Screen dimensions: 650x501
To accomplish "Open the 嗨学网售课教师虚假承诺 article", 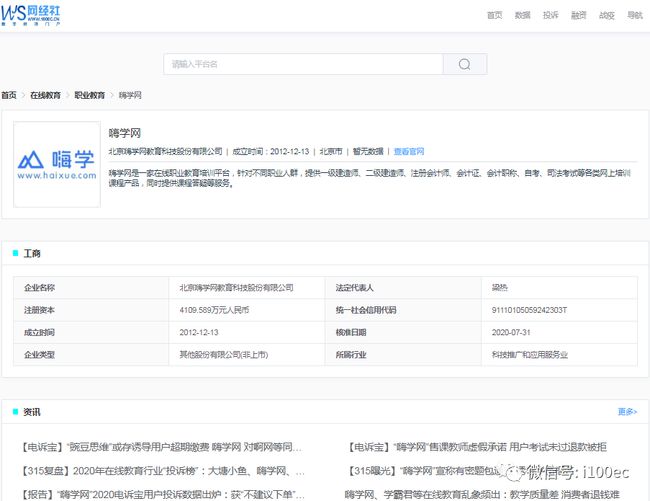I will tap(476, 448).
